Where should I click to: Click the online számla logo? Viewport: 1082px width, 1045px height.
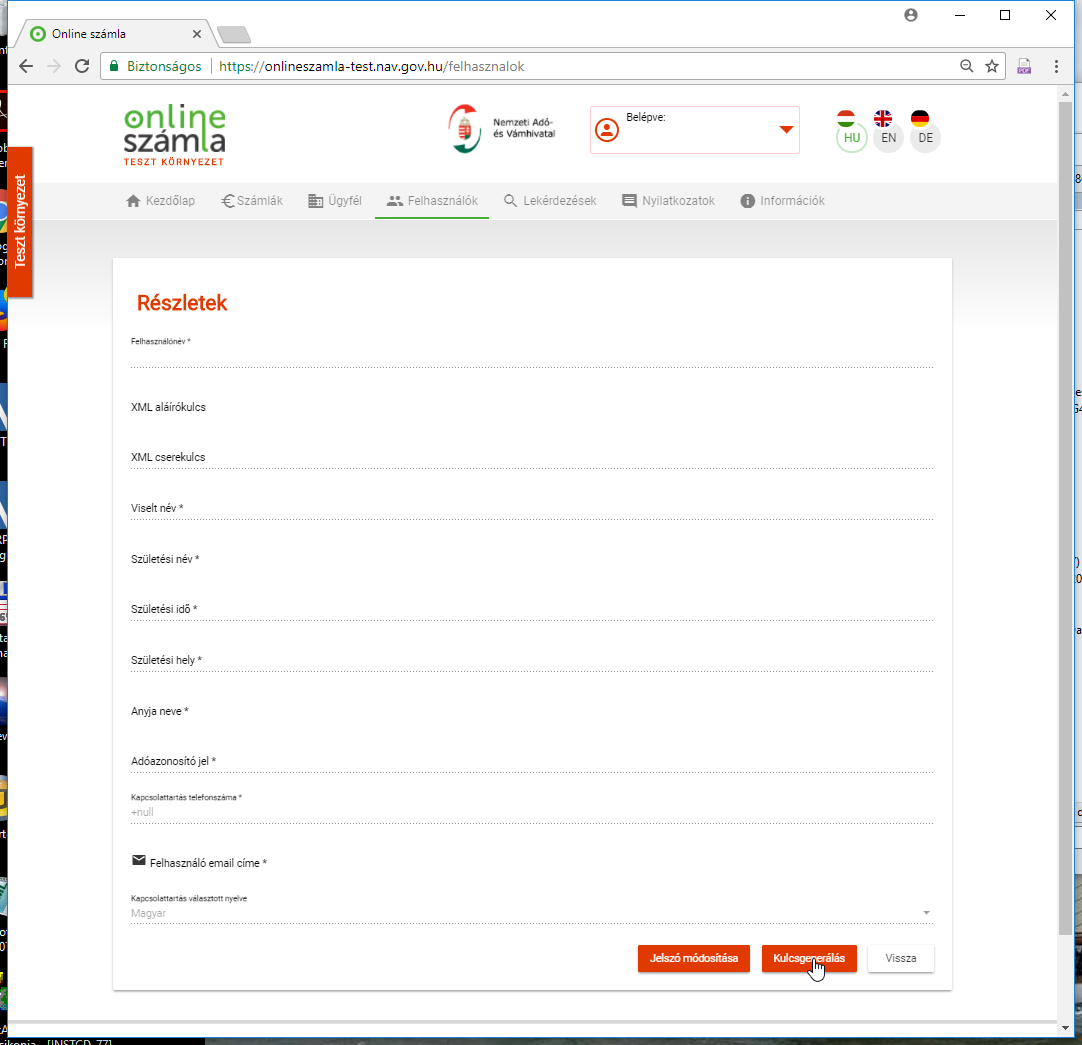click(x=175, y=129)
